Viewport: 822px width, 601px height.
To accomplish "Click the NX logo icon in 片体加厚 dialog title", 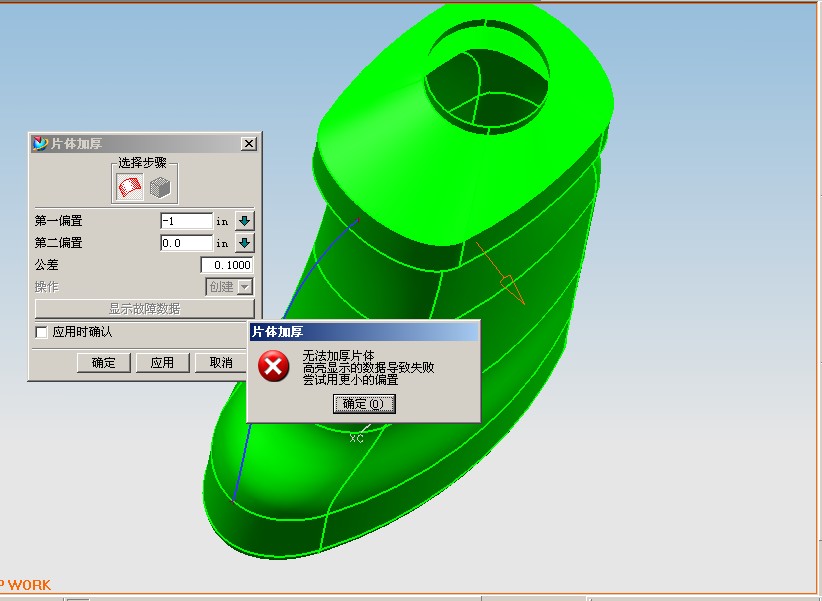I will pyautogui.click(x=40, y=144).
